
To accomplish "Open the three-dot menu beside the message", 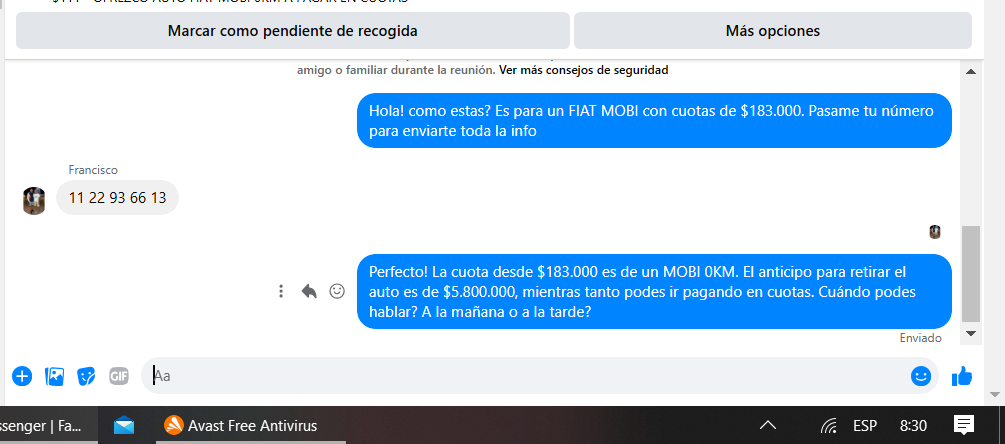I will coord(281,292).
